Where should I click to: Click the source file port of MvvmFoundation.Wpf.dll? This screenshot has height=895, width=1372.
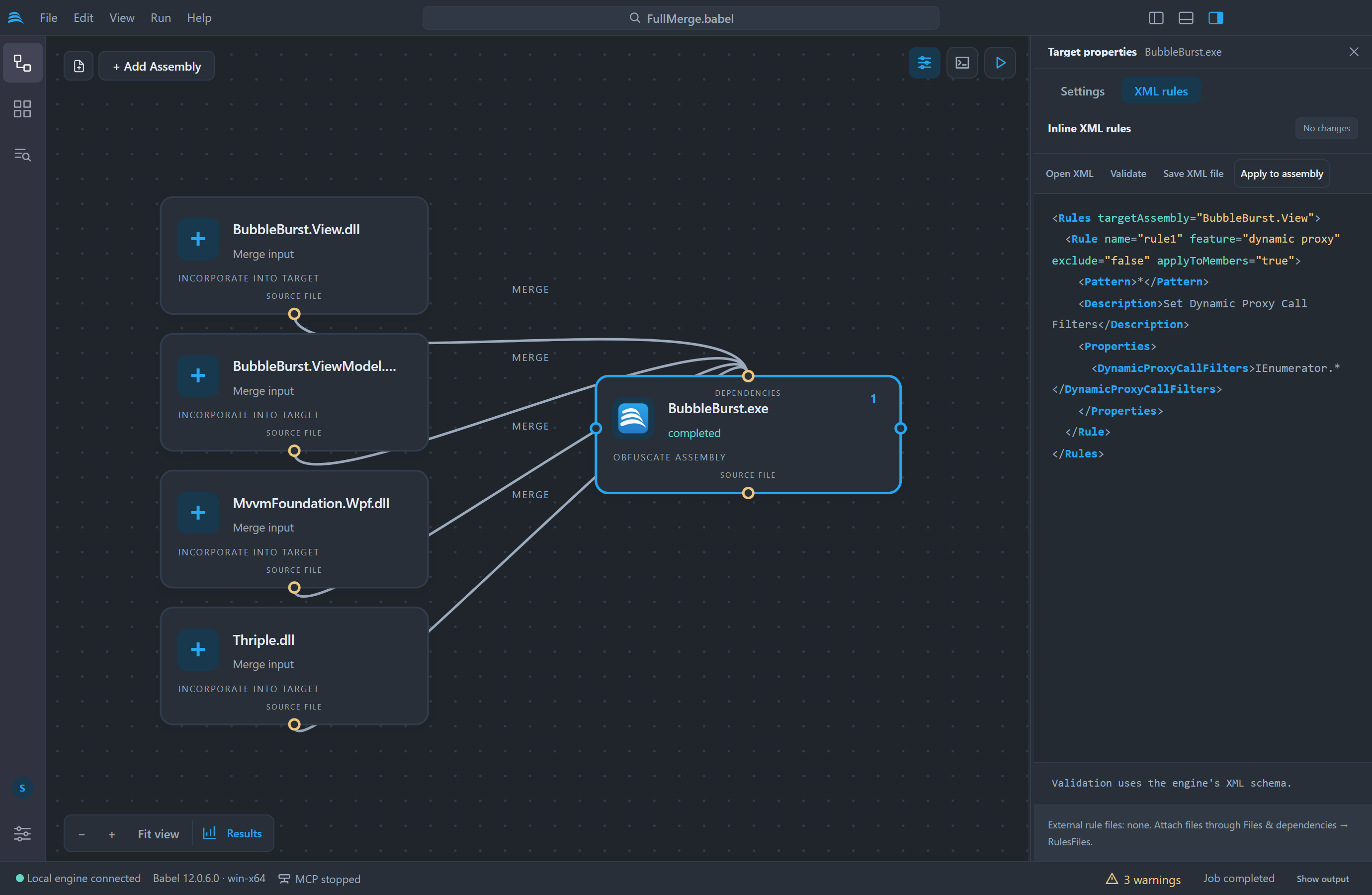pos(294,588)
